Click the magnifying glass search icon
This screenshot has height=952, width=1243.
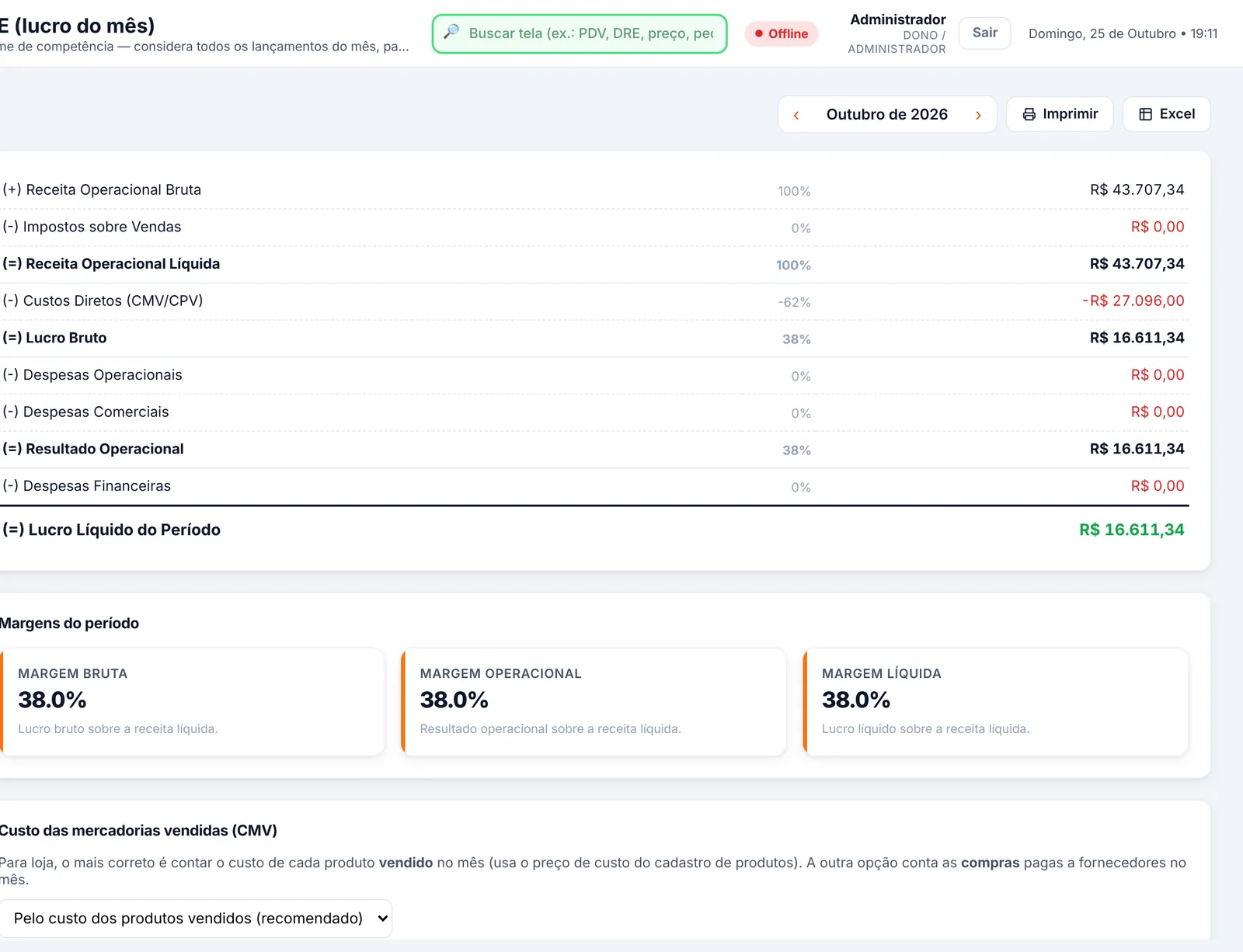(x=451, y=33)
